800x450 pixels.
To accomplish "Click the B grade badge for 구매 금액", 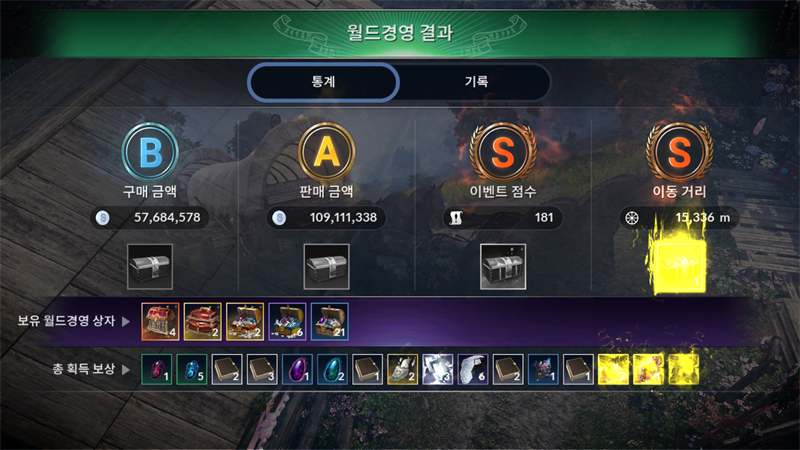I will click(150, 152).
